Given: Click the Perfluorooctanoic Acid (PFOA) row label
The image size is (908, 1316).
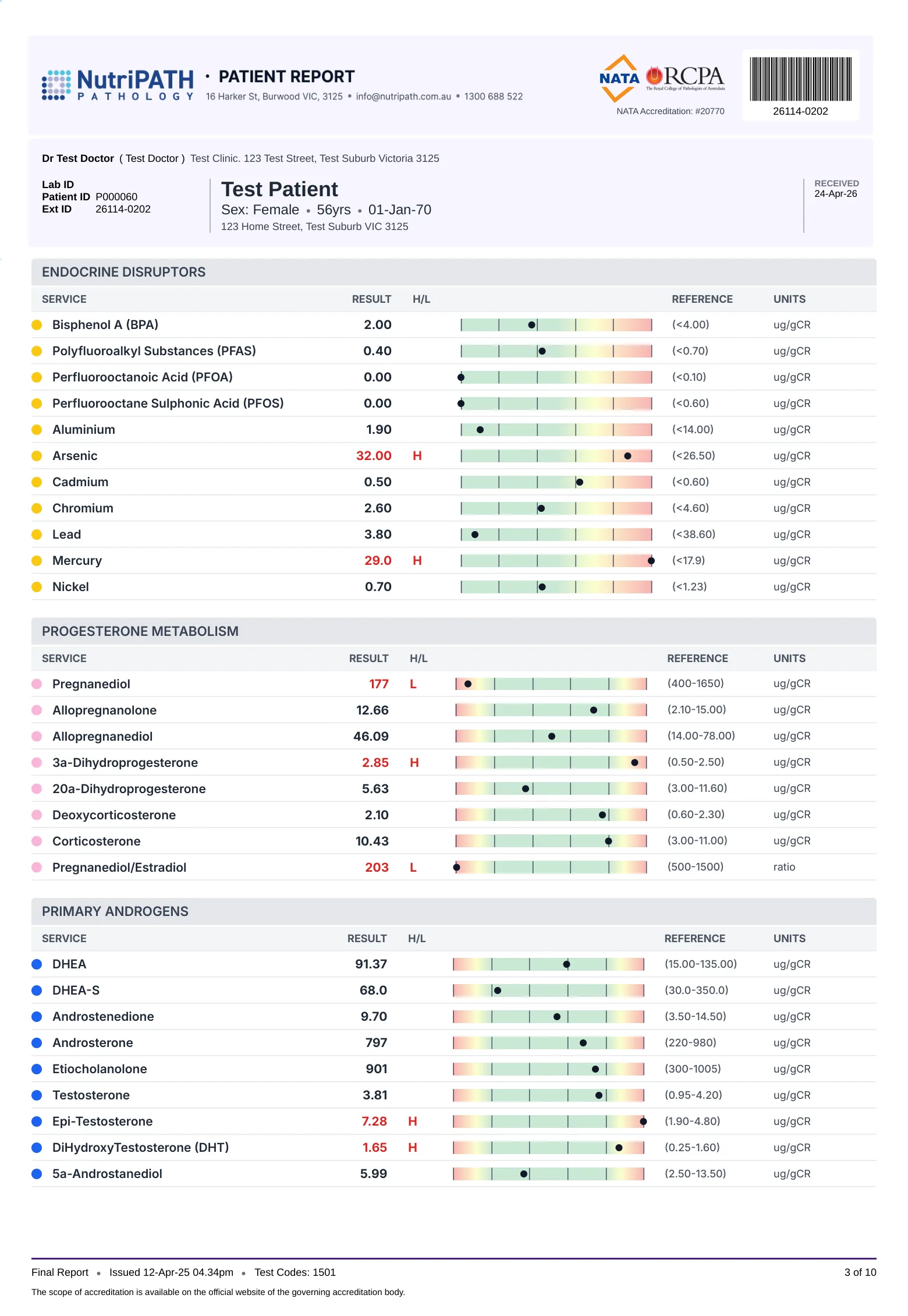Looking at the screenshot, I should (143, 377).
